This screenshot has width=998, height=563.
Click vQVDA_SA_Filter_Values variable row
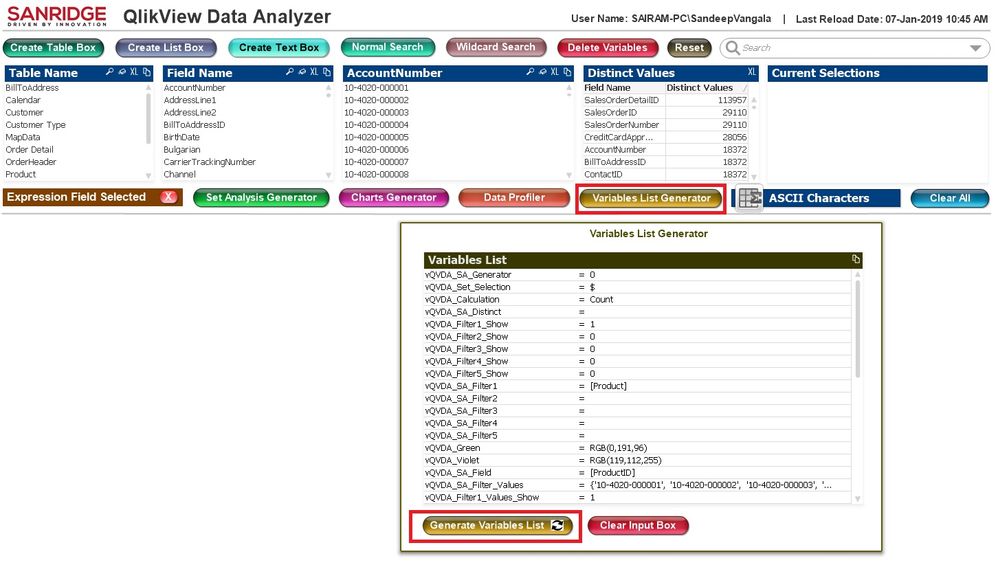click(x=638, y=485)
